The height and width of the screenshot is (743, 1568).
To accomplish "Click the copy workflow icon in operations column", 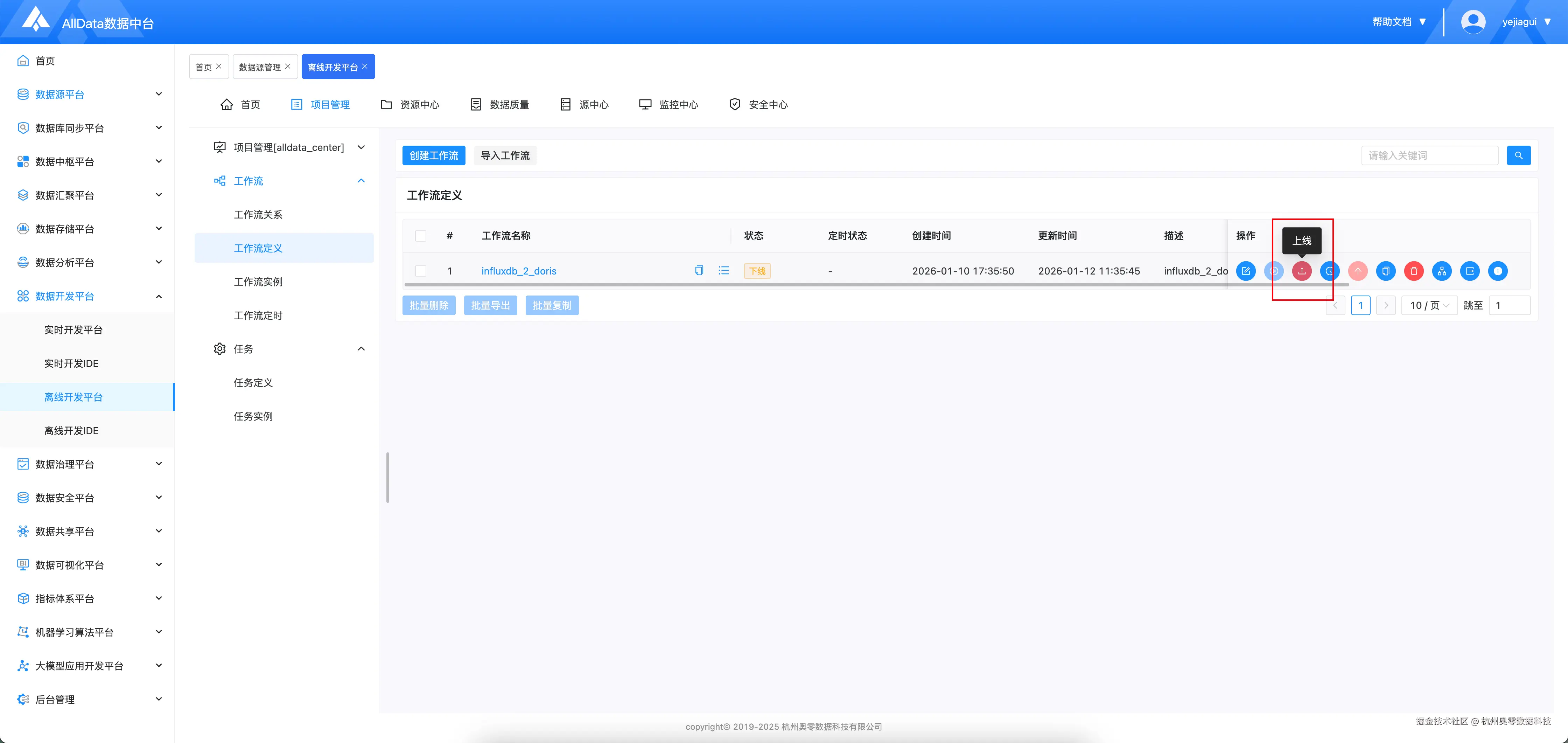I will (x=1385, y=271).
